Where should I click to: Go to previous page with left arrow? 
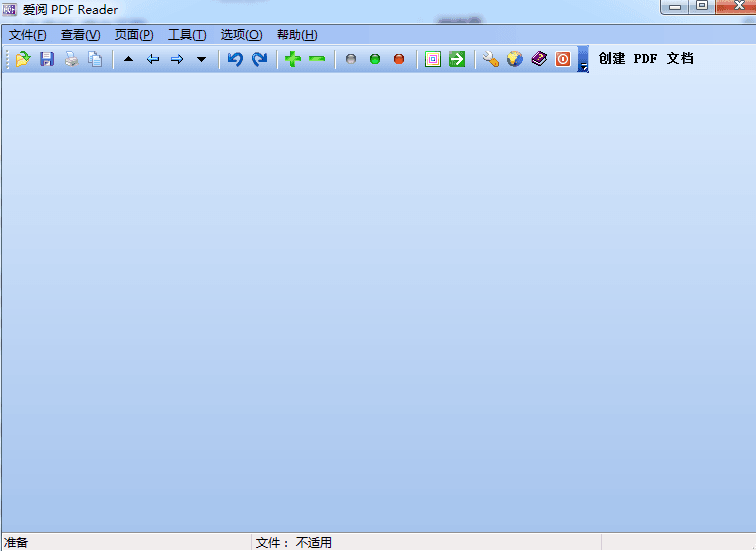click(x=153, y=59)
